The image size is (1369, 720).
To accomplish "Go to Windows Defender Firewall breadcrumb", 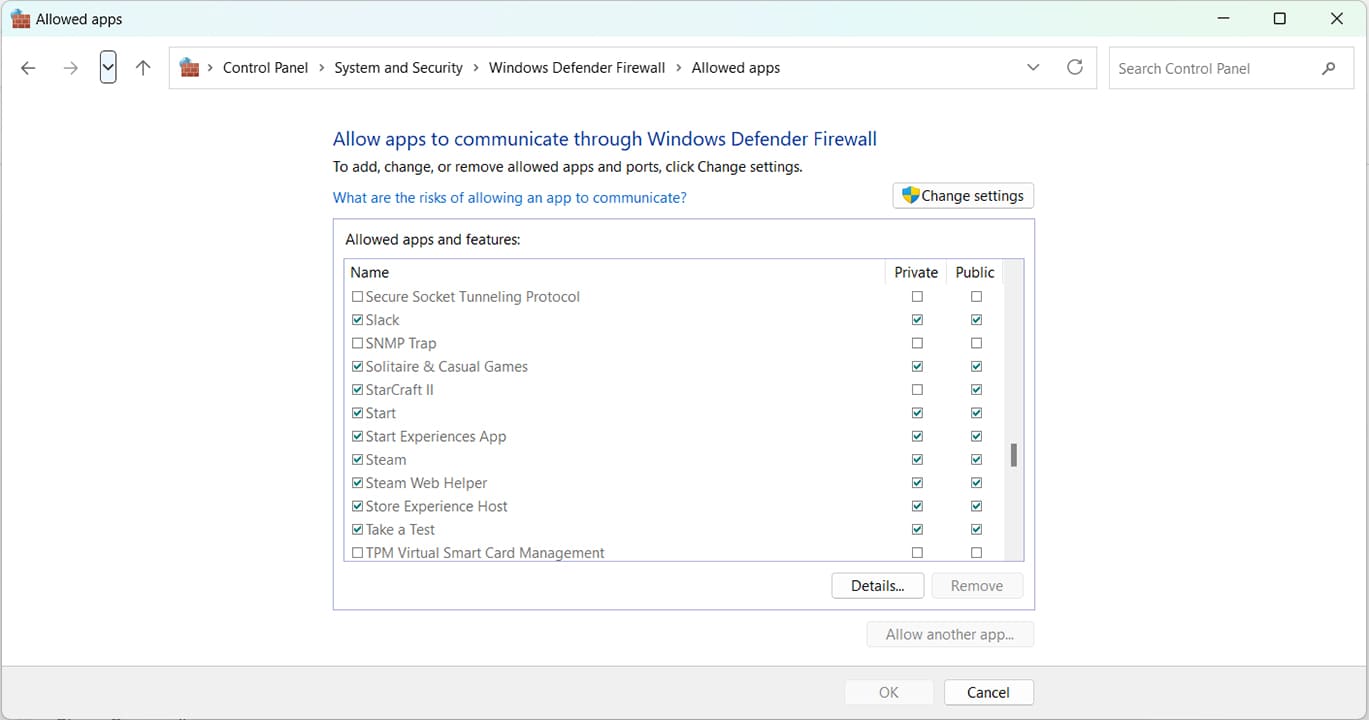I will pyautogui.click(x=576, y=68).
